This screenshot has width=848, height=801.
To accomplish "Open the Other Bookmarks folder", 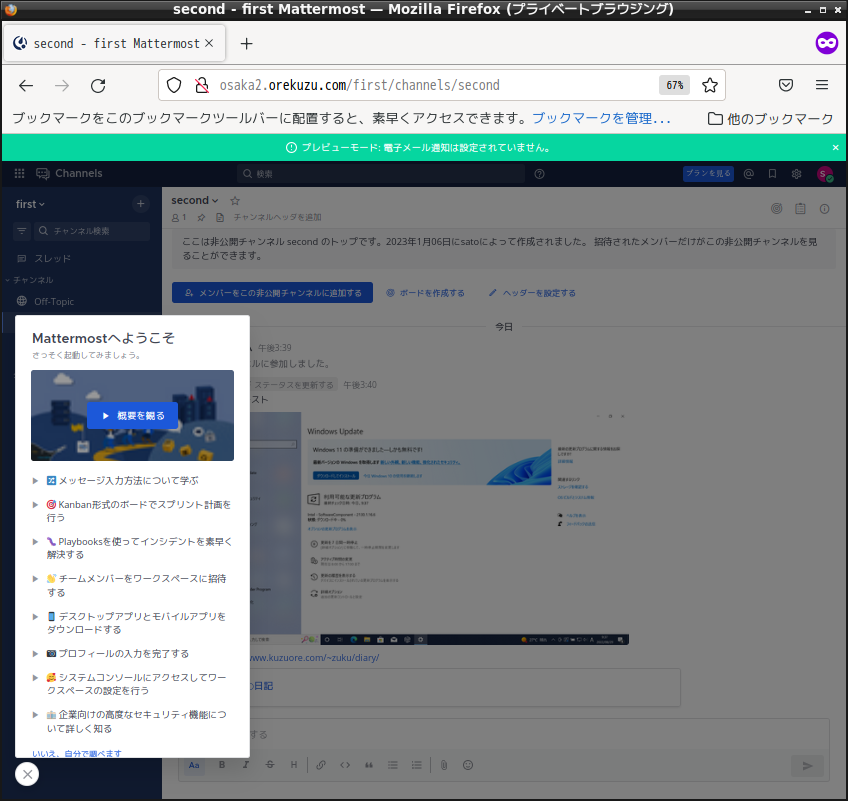I will (x=771, y=118).
